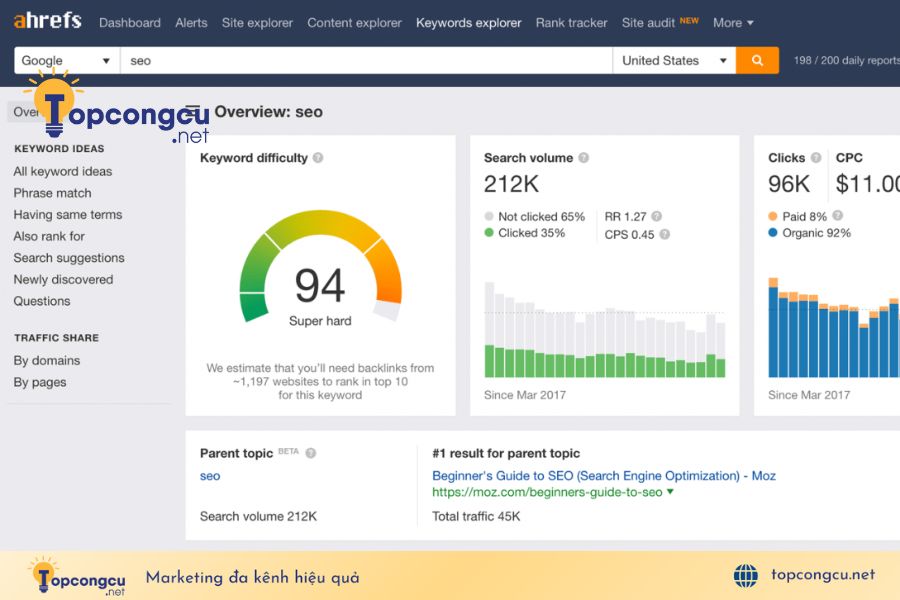Click the Organic blue legend dot
Screen dimensions: 900x600
point(773,233)
